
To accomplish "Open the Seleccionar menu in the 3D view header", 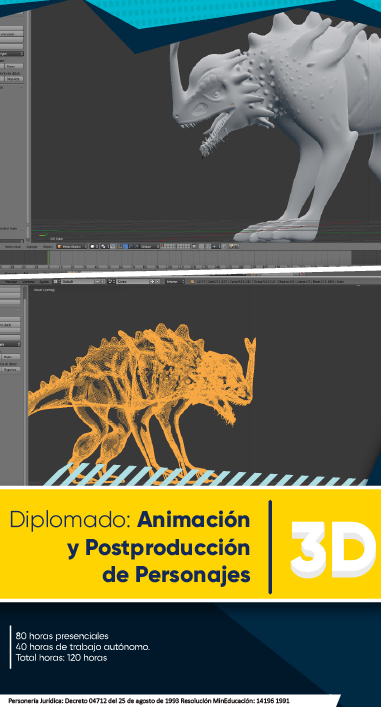I will pos(13,247).
